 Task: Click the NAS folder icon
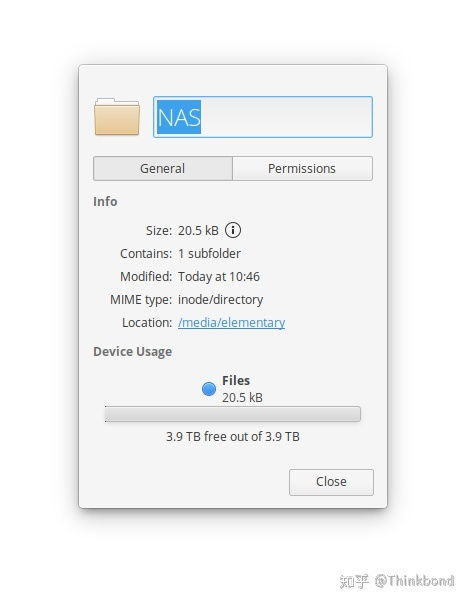pyautogui.click(x=117, y=117)
